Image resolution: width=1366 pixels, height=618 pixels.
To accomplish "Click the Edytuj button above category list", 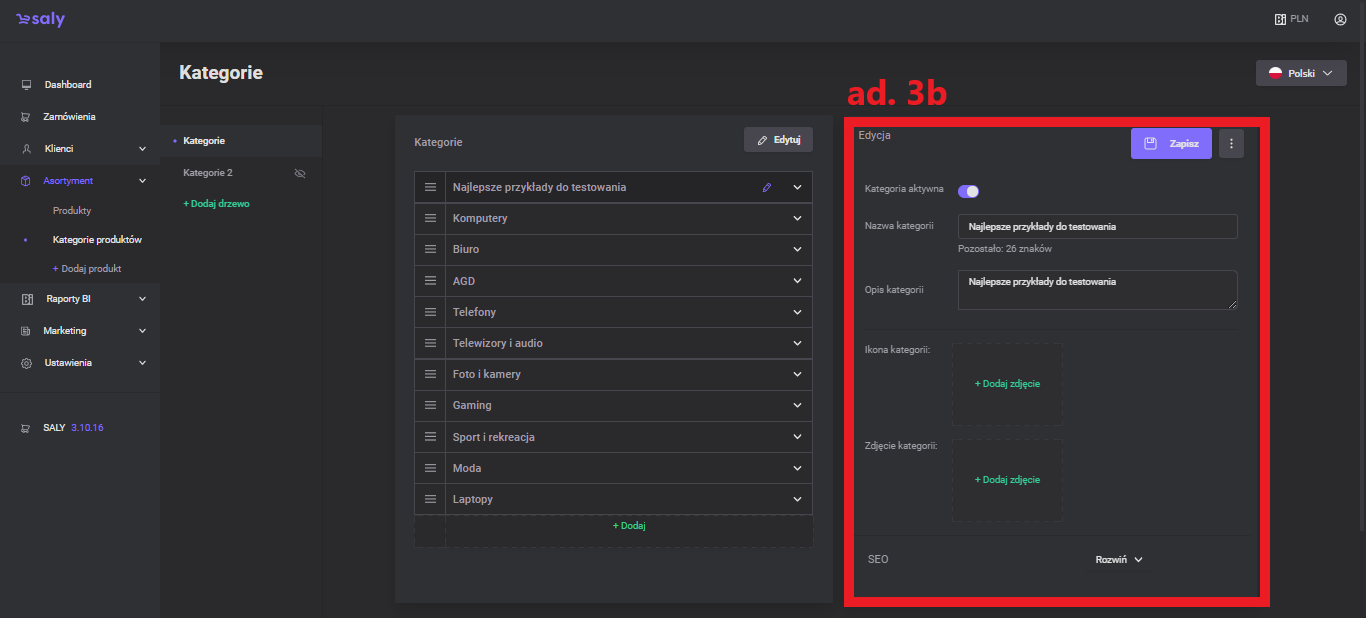I will click(x=778, y=140).
